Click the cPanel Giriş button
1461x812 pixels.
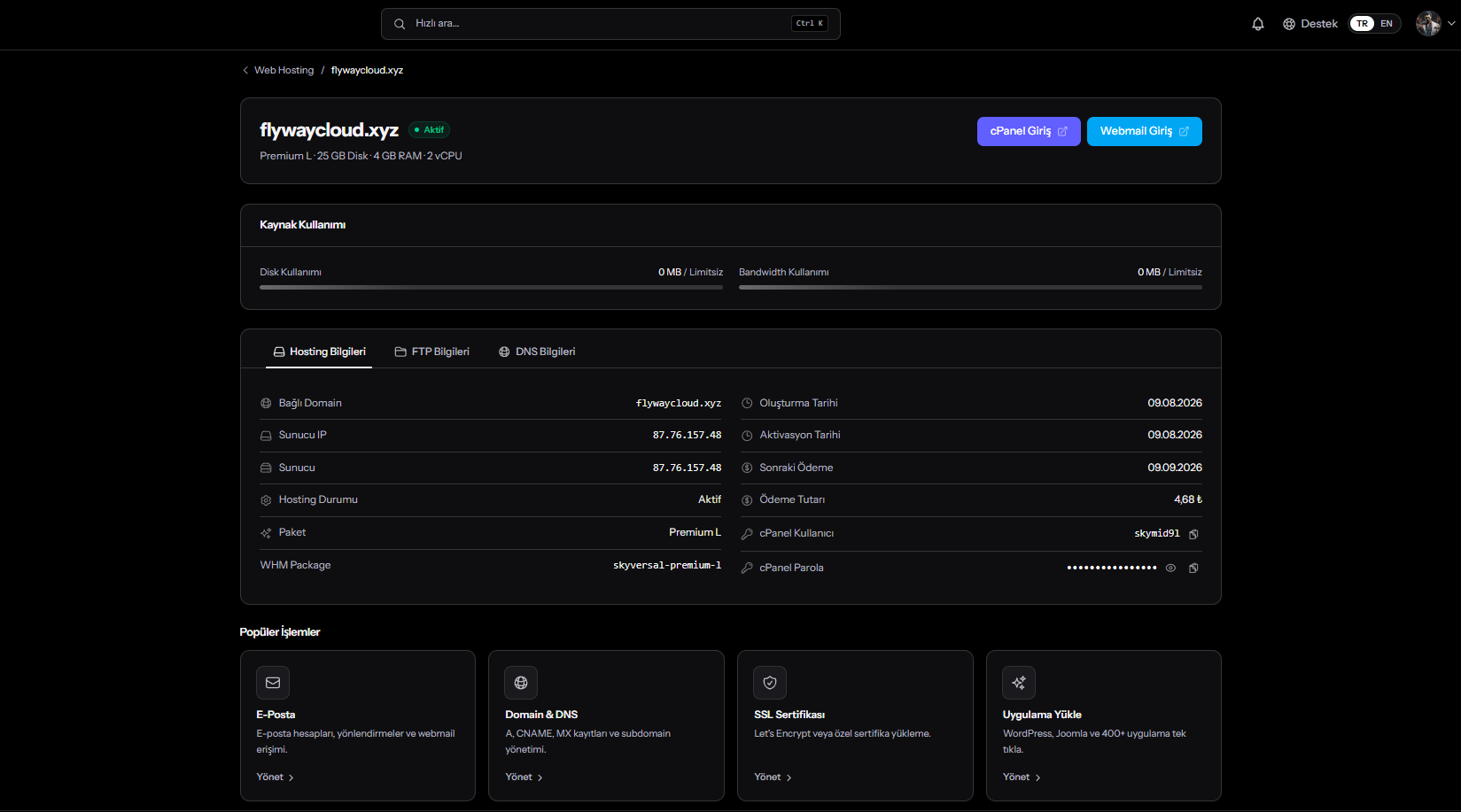[1029, 131]
